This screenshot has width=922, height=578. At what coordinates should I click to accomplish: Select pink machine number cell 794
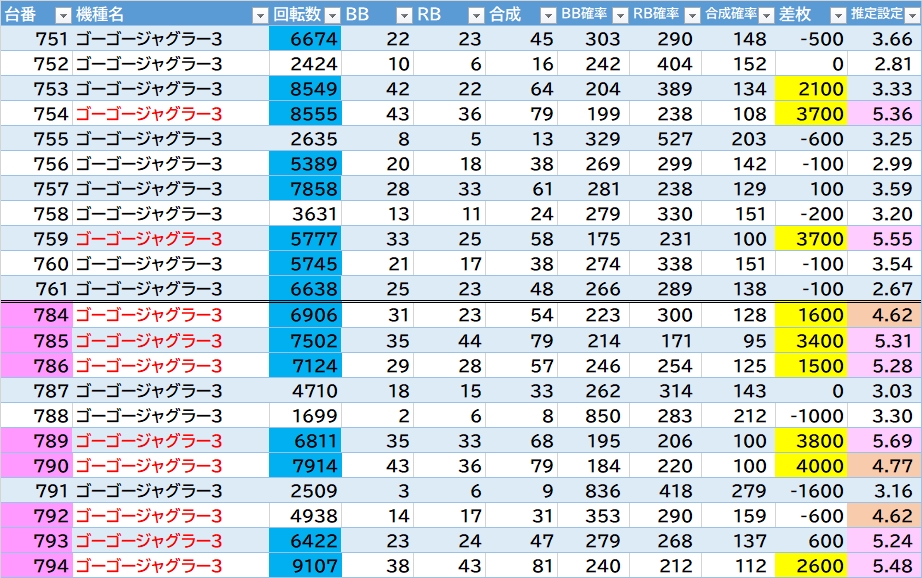[36, 566]
